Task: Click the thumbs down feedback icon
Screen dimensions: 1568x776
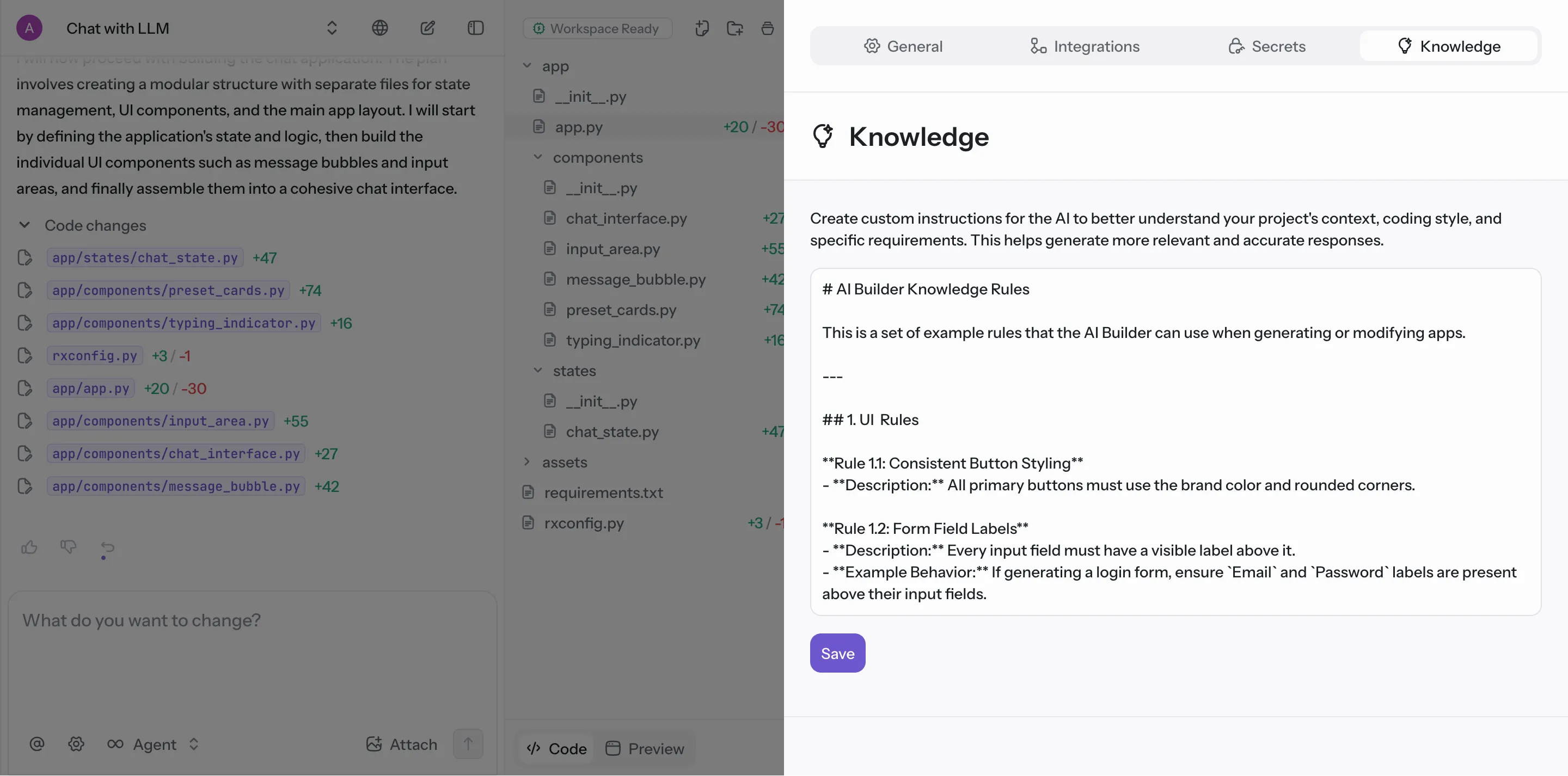Action: point(68,547)
